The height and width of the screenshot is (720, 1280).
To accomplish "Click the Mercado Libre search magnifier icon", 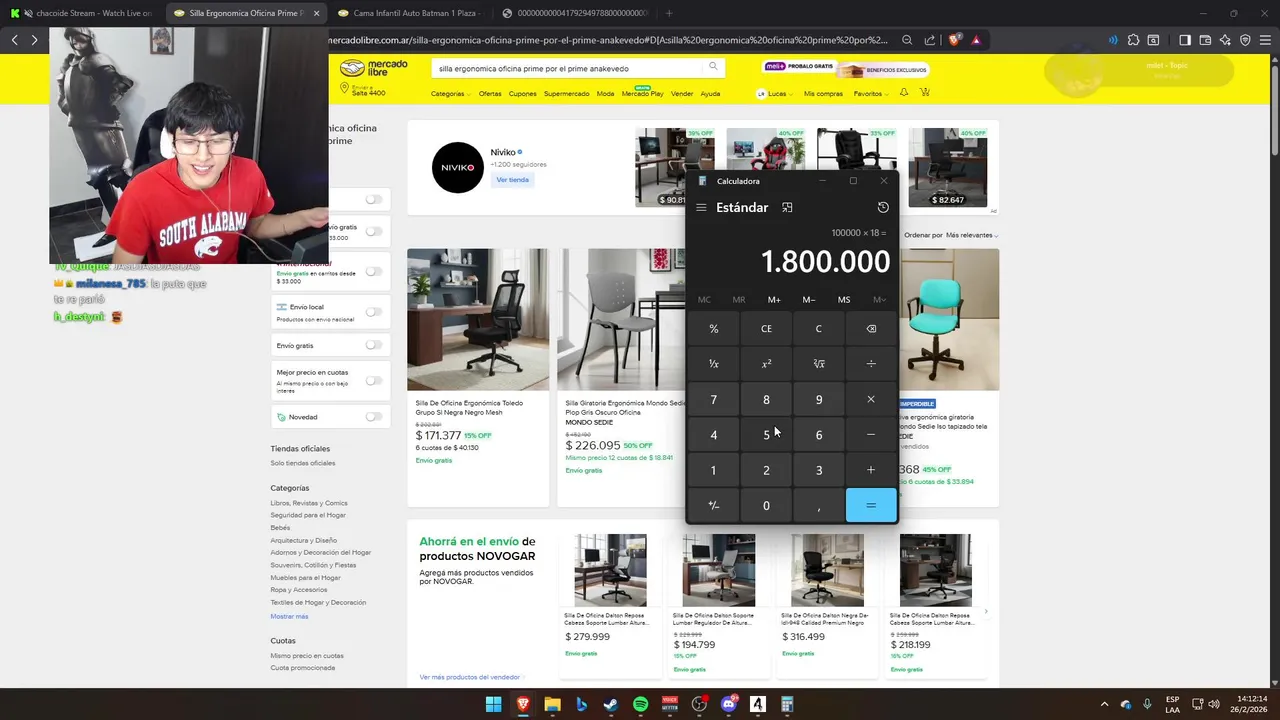I will coord(713,67).
